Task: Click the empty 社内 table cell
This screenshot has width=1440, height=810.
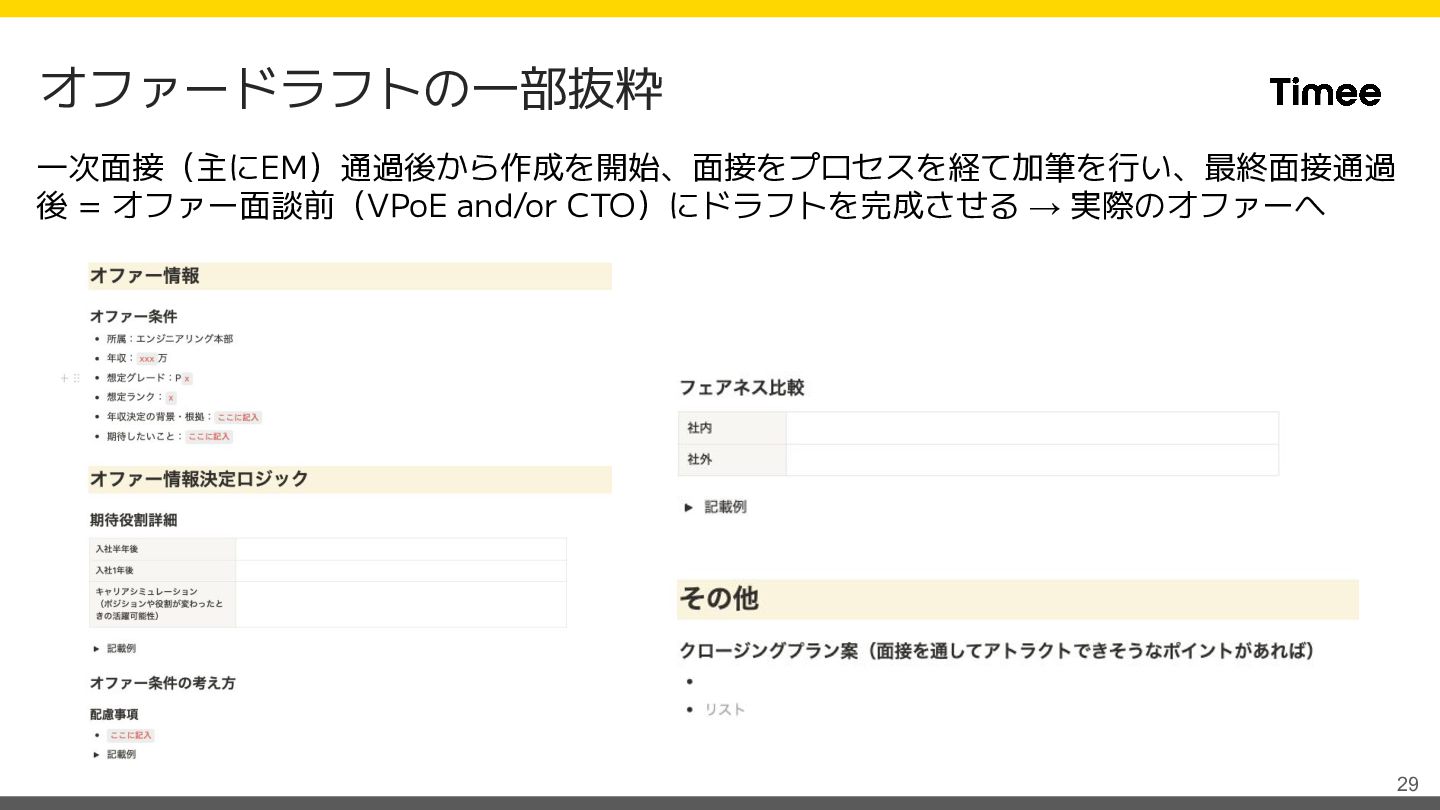Action: pos(1031,428)
